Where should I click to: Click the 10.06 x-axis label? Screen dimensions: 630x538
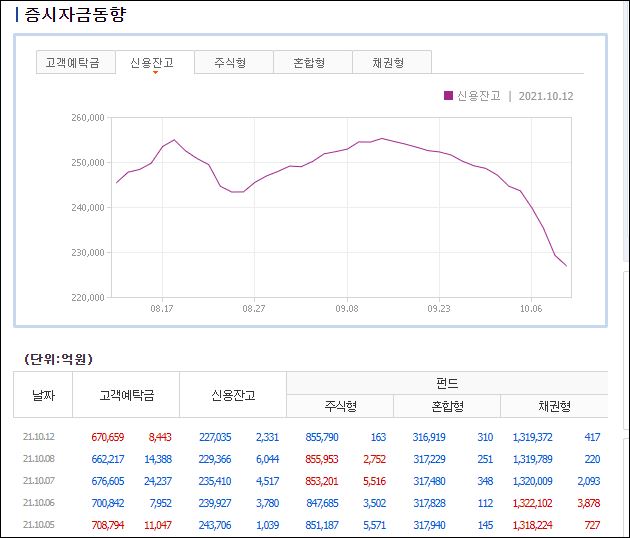tap(531, 309)
